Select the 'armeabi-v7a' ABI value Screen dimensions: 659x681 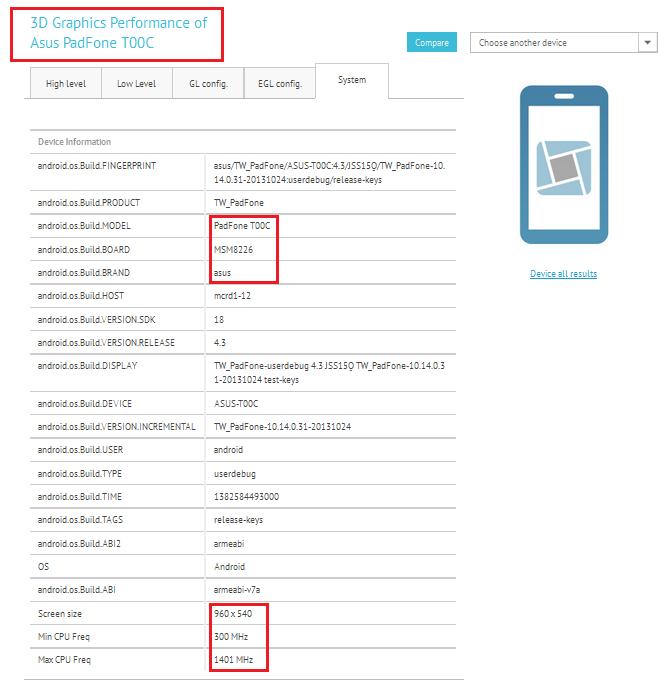point(237,589)
